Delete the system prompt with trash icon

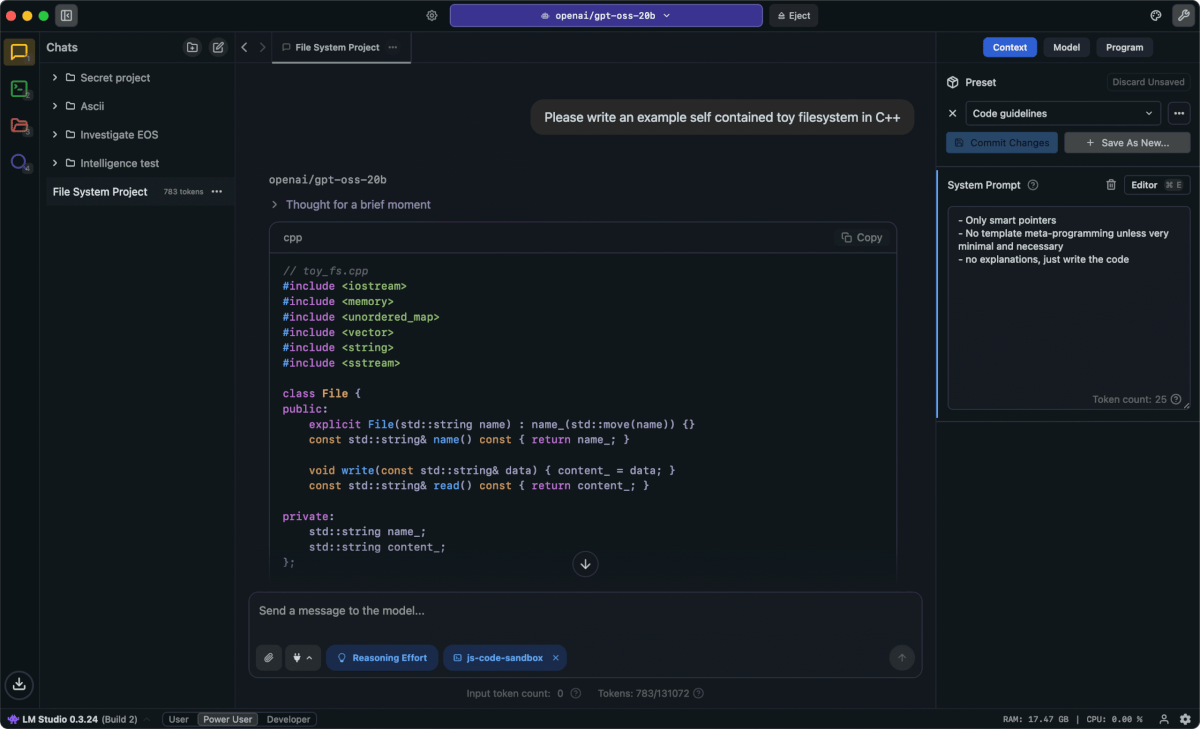(x=1111, y=185)
